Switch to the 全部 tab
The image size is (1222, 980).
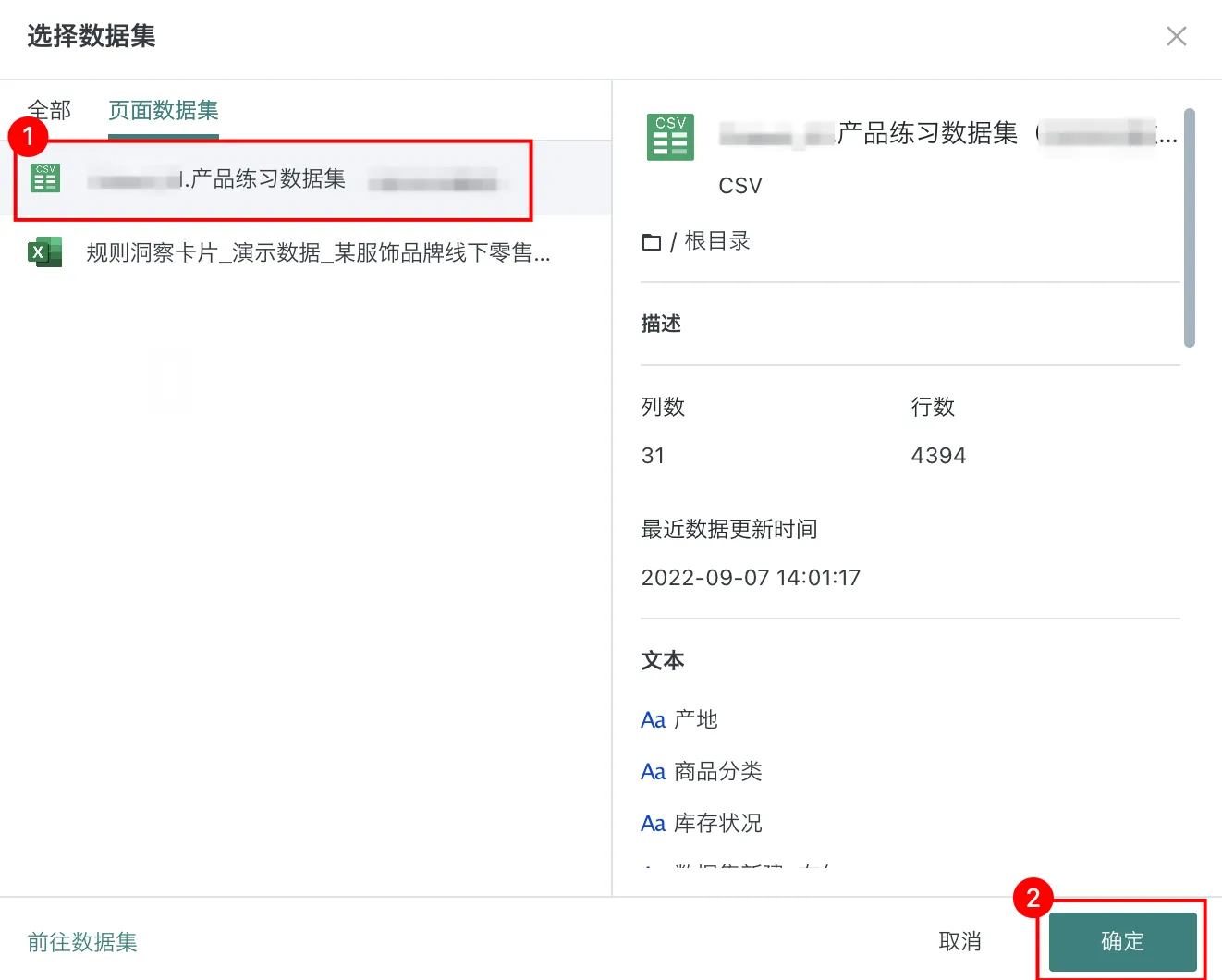coord(50,110)
